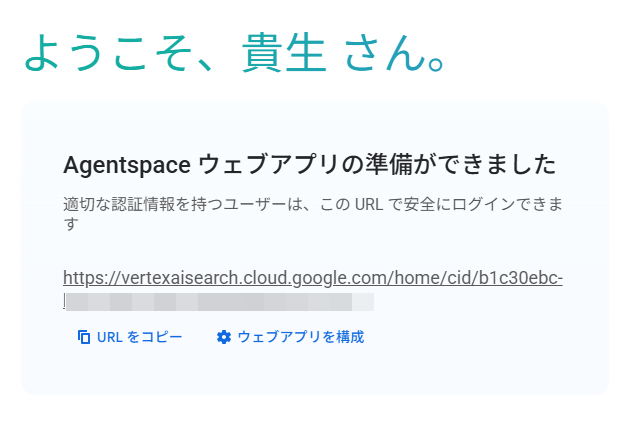Open ウェブアプリを構成 settings
The image size is (620, 425).
(x=300, y=338)
